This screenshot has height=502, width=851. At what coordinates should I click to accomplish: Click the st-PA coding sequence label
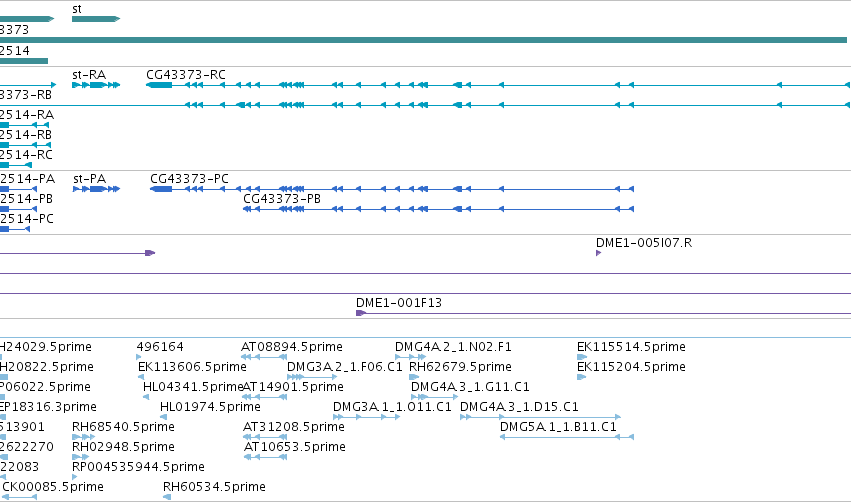pyautogui.click(x=90, y=179)
